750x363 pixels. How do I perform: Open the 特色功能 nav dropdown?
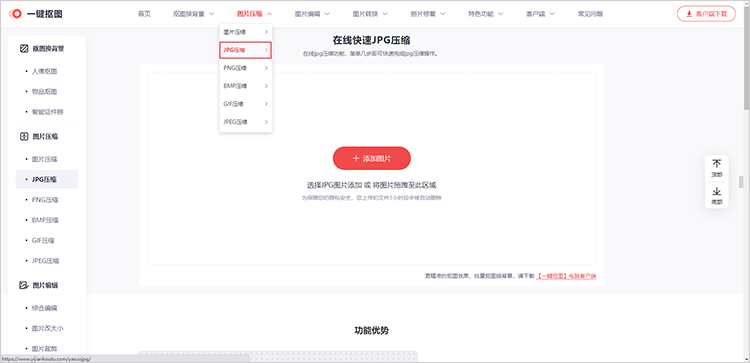[486, 14]
